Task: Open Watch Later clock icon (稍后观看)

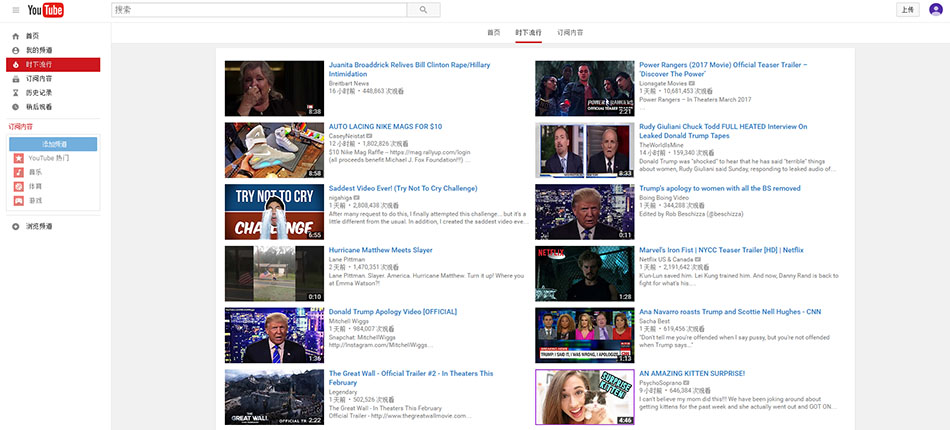Action: click(16, 107)
